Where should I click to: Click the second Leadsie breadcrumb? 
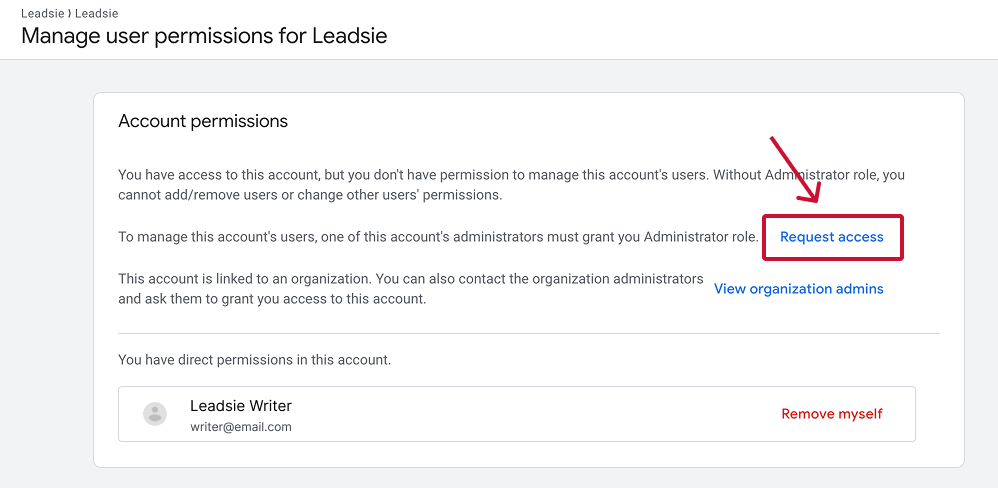(96, 13)
